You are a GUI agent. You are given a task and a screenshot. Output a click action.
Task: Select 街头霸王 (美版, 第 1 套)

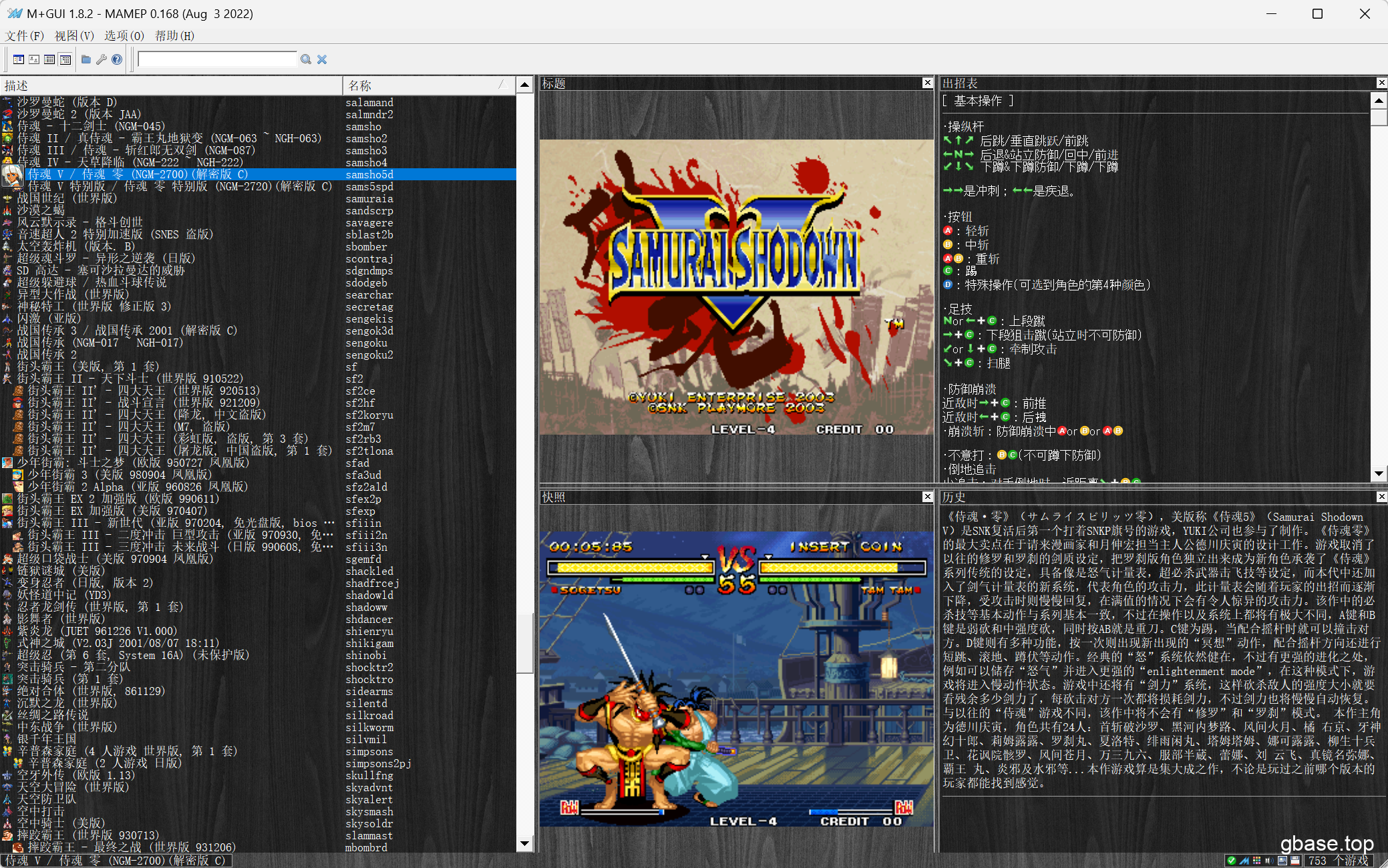click(88, 367)
